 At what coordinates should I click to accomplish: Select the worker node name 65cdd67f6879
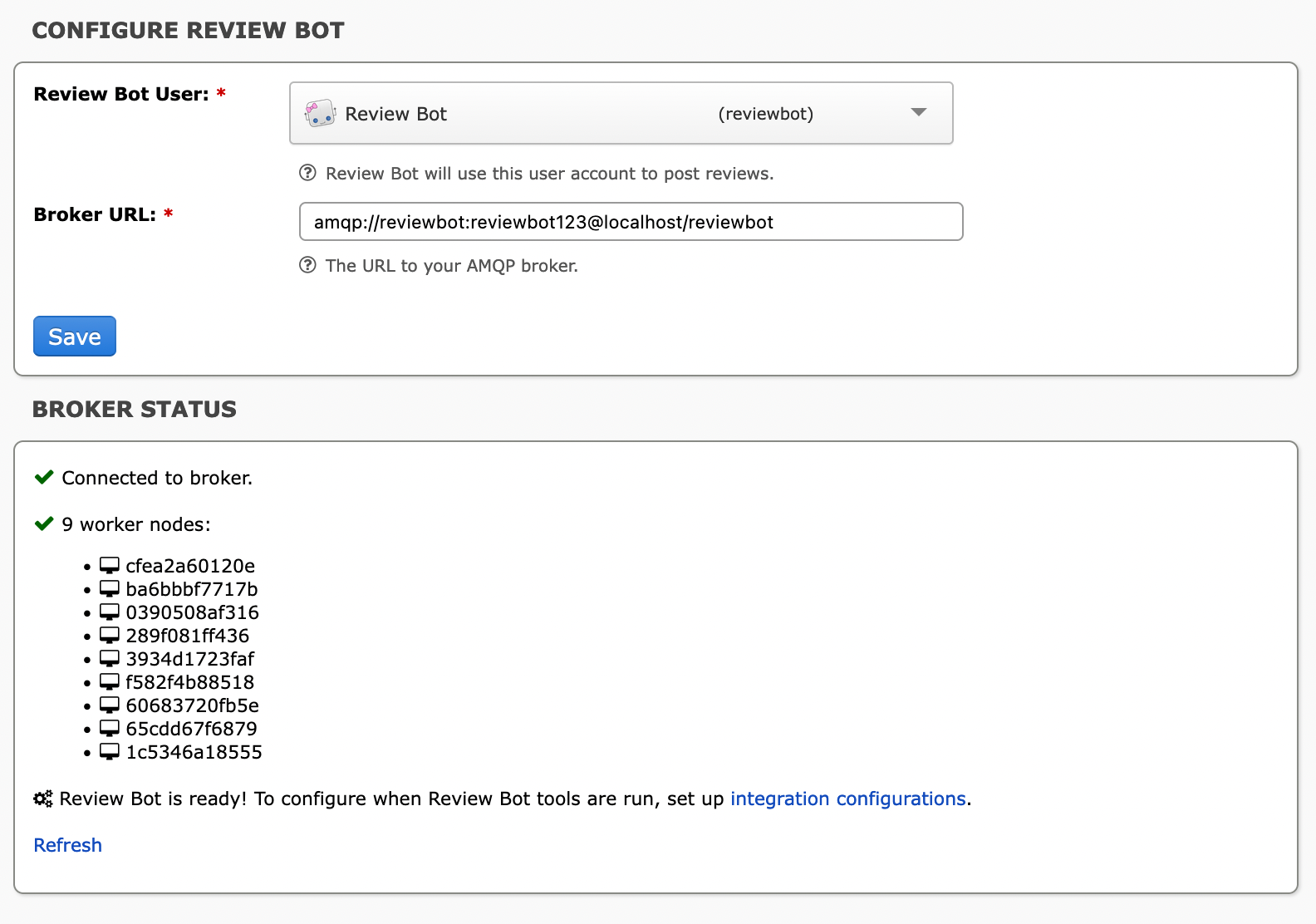tap(192, 729)
